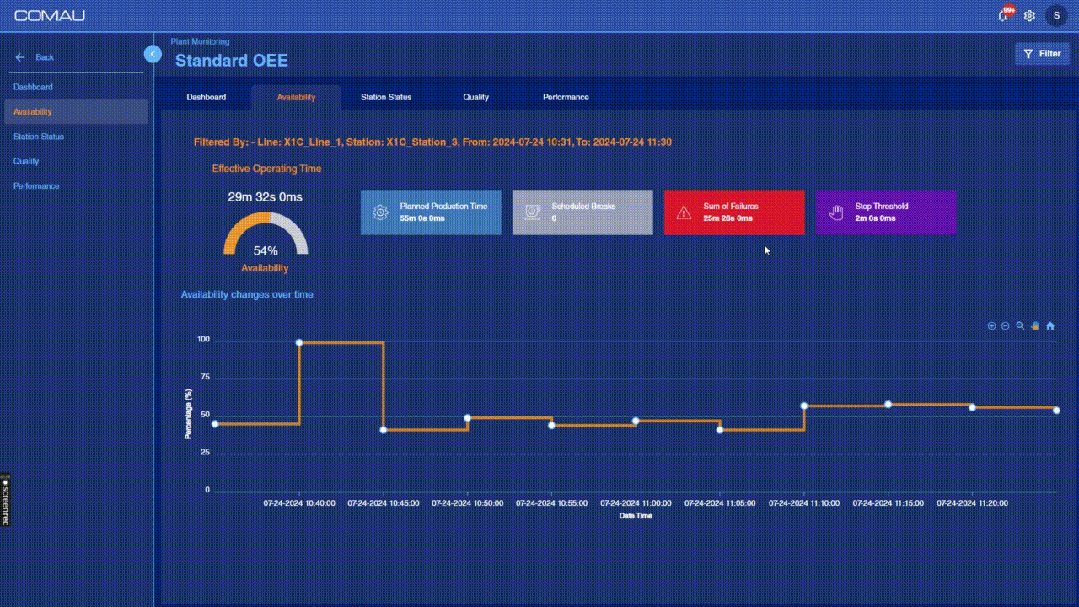Image resolution: width=1079 pixels, height=607 pixels.
Task: Select Dashboard in the left sidebar
Action: (33, 87)
